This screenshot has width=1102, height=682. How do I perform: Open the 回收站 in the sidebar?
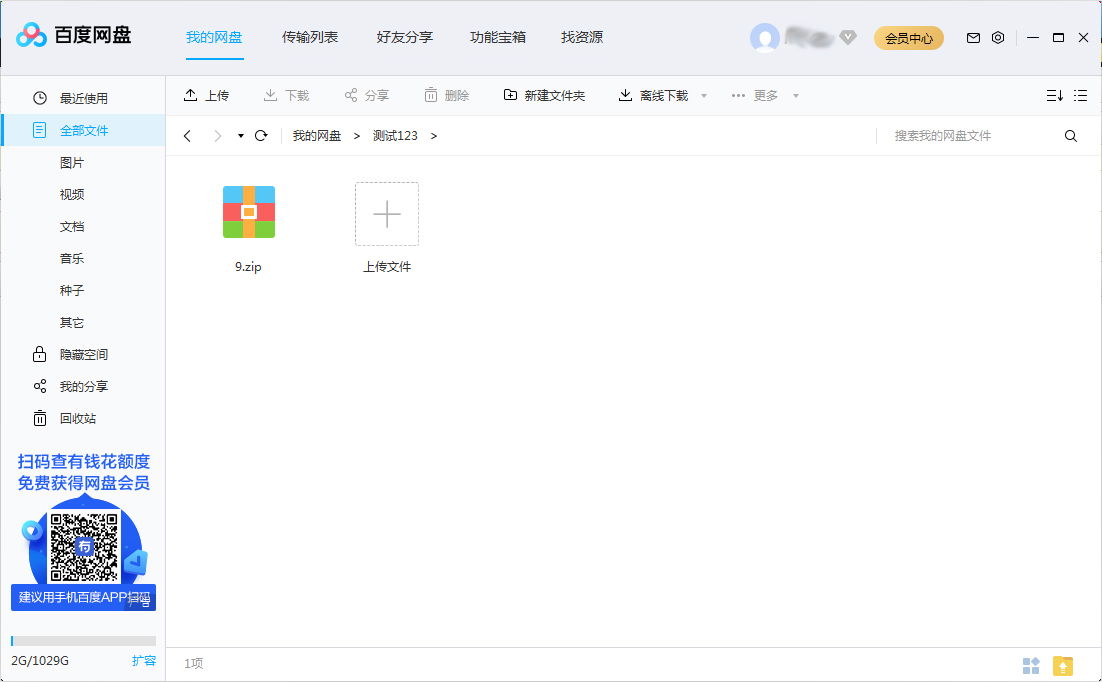80,418
